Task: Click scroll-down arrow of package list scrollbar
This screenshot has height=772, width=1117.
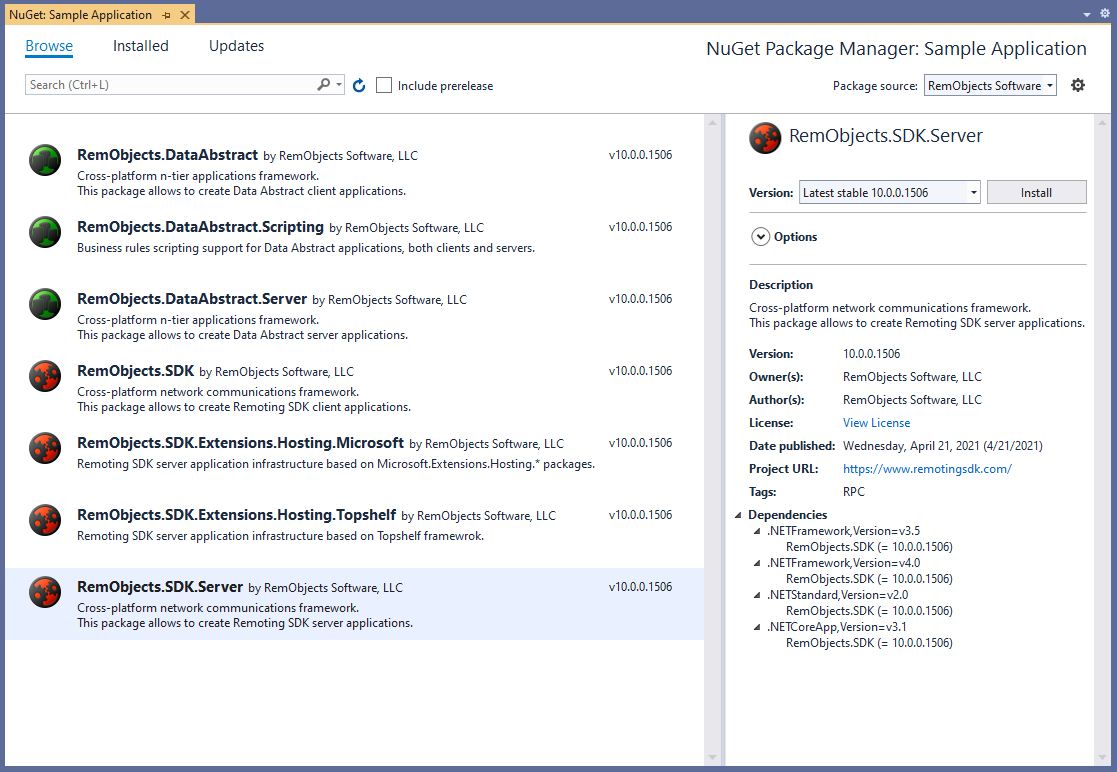Action: [712, 757]
